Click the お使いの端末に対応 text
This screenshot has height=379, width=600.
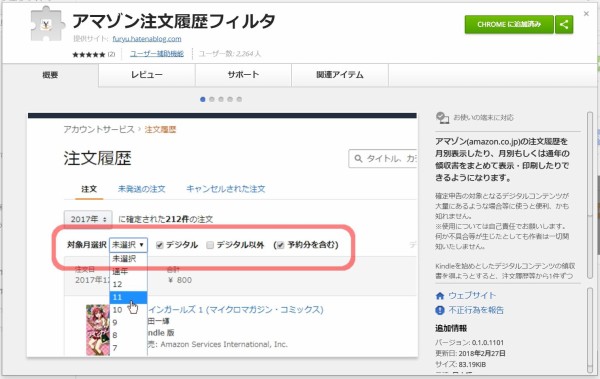484,118
